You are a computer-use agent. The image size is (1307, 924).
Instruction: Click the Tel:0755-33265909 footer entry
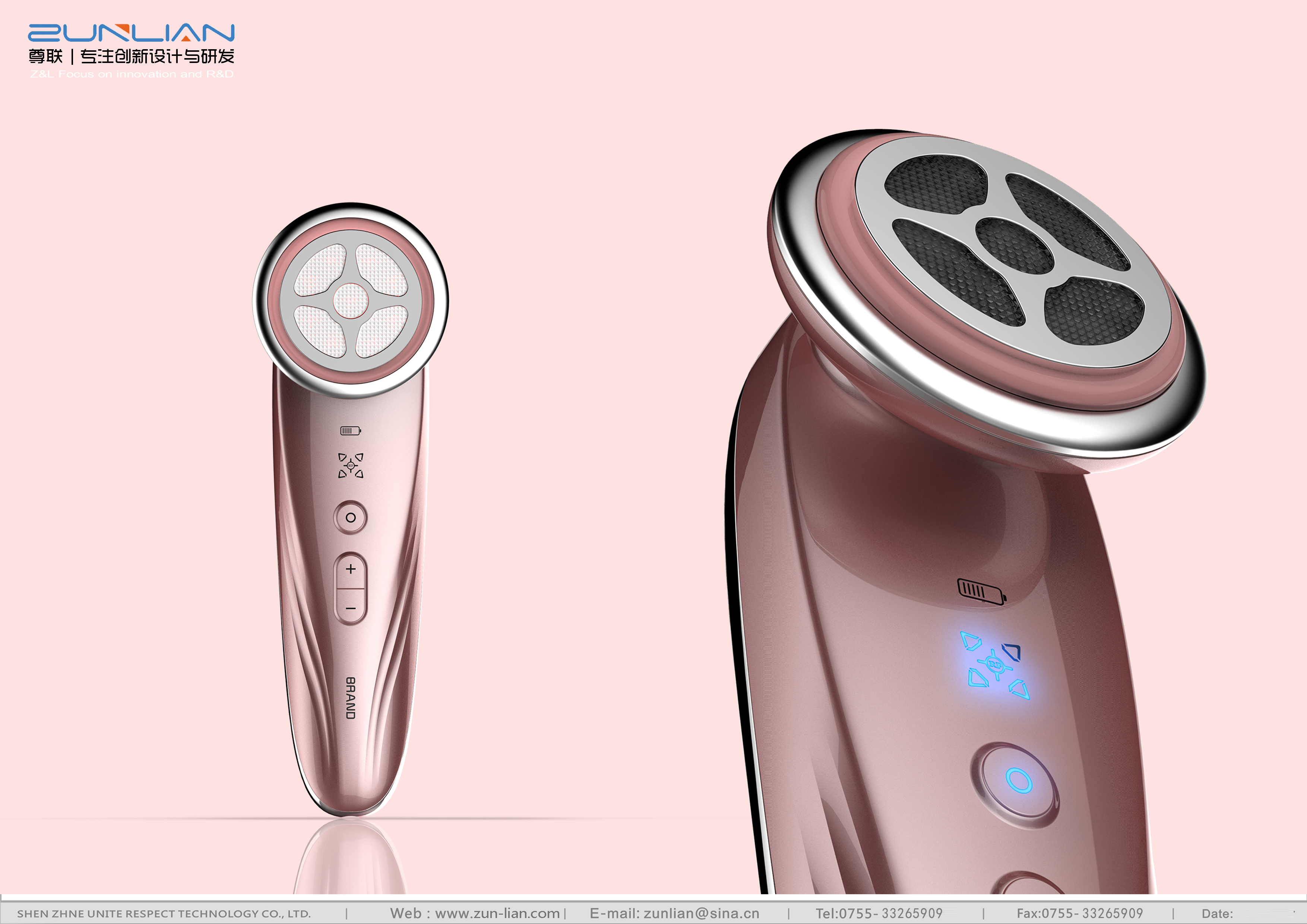[x=879, y=913]
